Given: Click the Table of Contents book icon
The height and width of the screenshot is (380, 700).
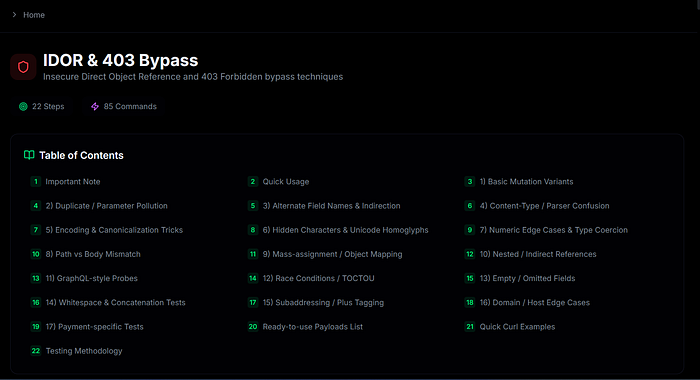Looking at the screenshot, I should [29, 155].
